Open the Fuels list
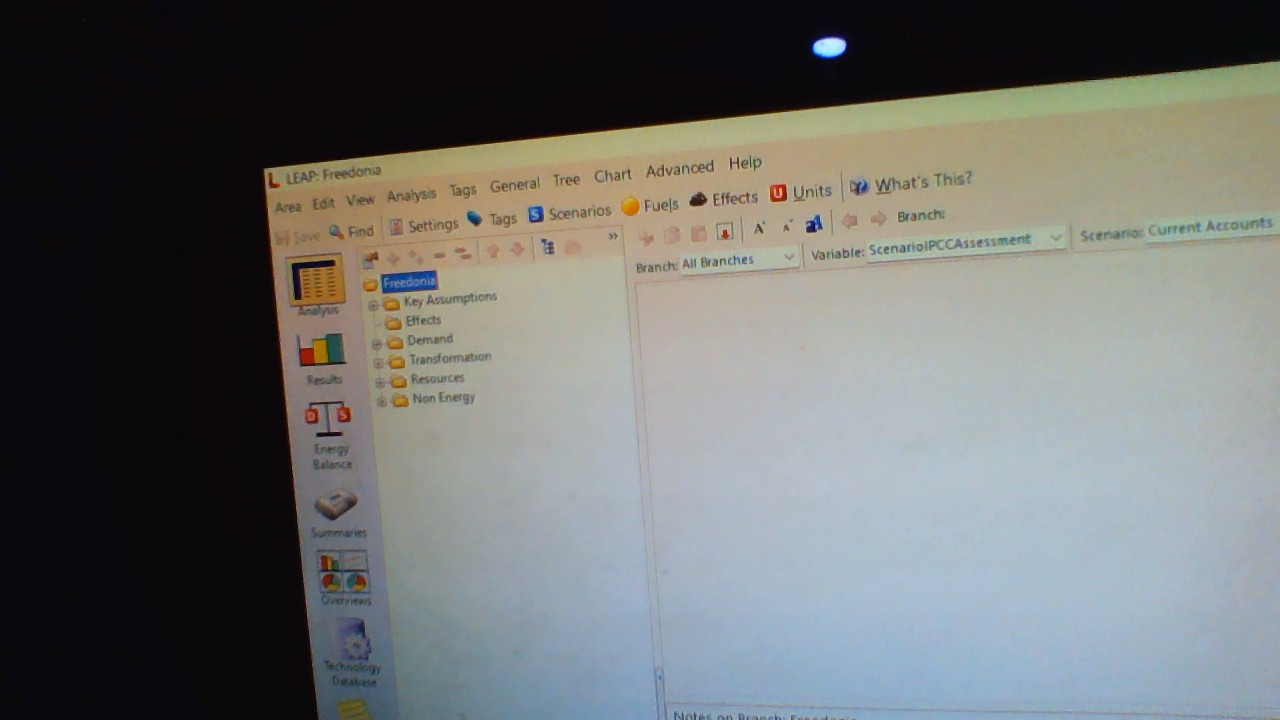The width and height of the screenshot is (1280, 720). pyautogui.click(x=650, y=205)
